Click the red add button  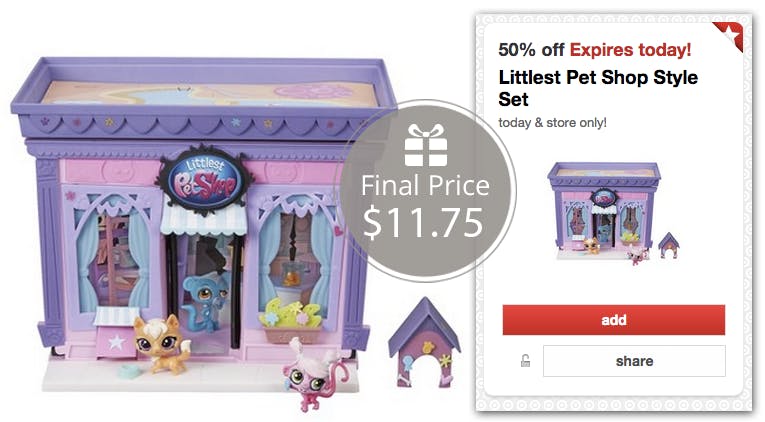[x=613, y=320]
